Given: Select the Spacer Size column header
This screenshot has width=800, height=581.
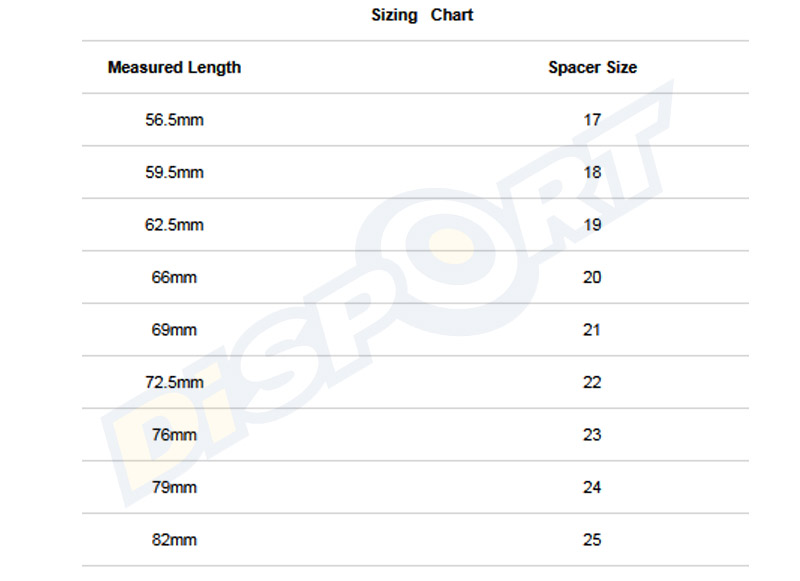Looking at the screenshot, I should [592, 68].
